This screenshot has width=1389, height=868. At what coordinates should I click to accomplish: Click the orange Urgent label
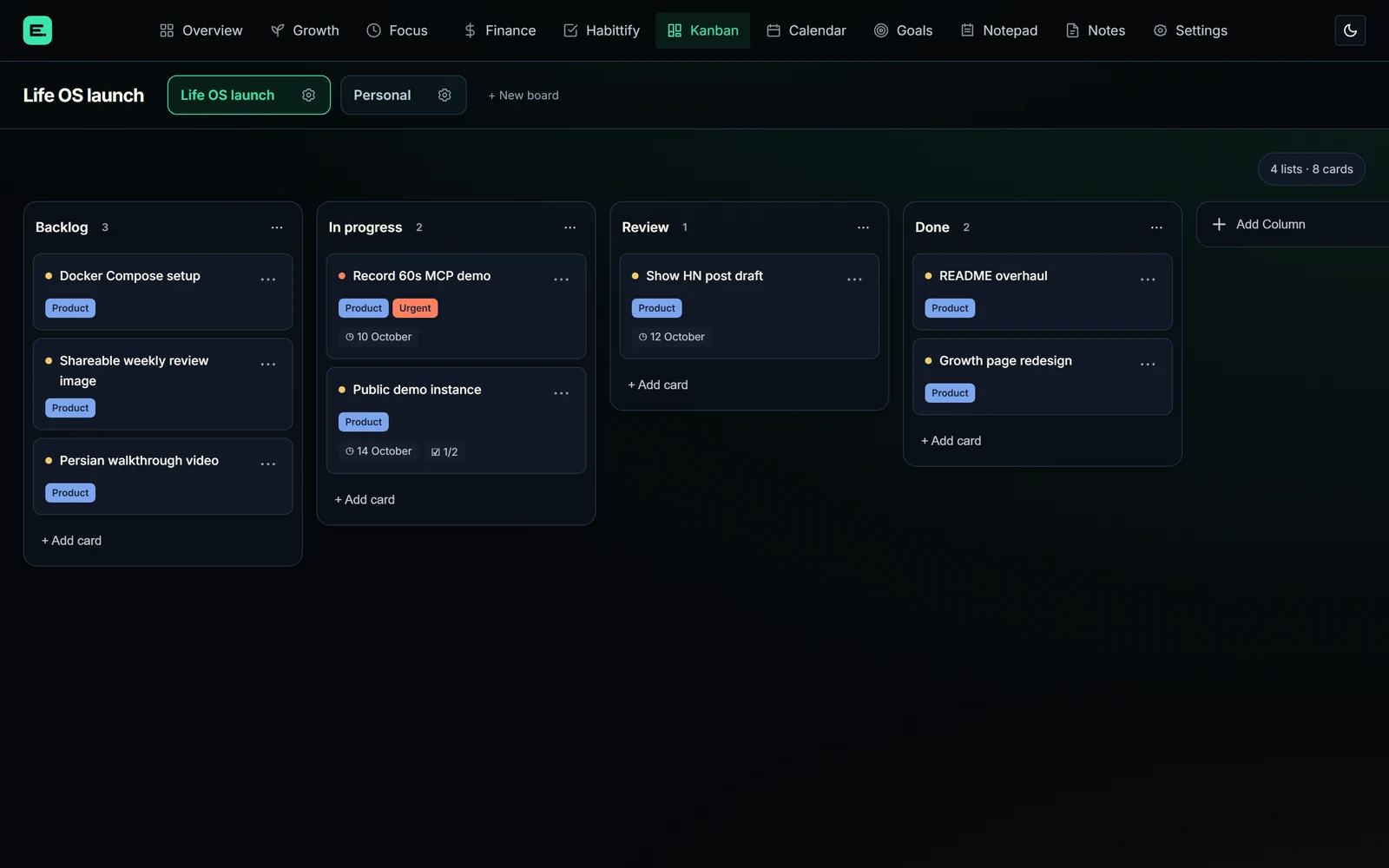(x=415, y=308)
